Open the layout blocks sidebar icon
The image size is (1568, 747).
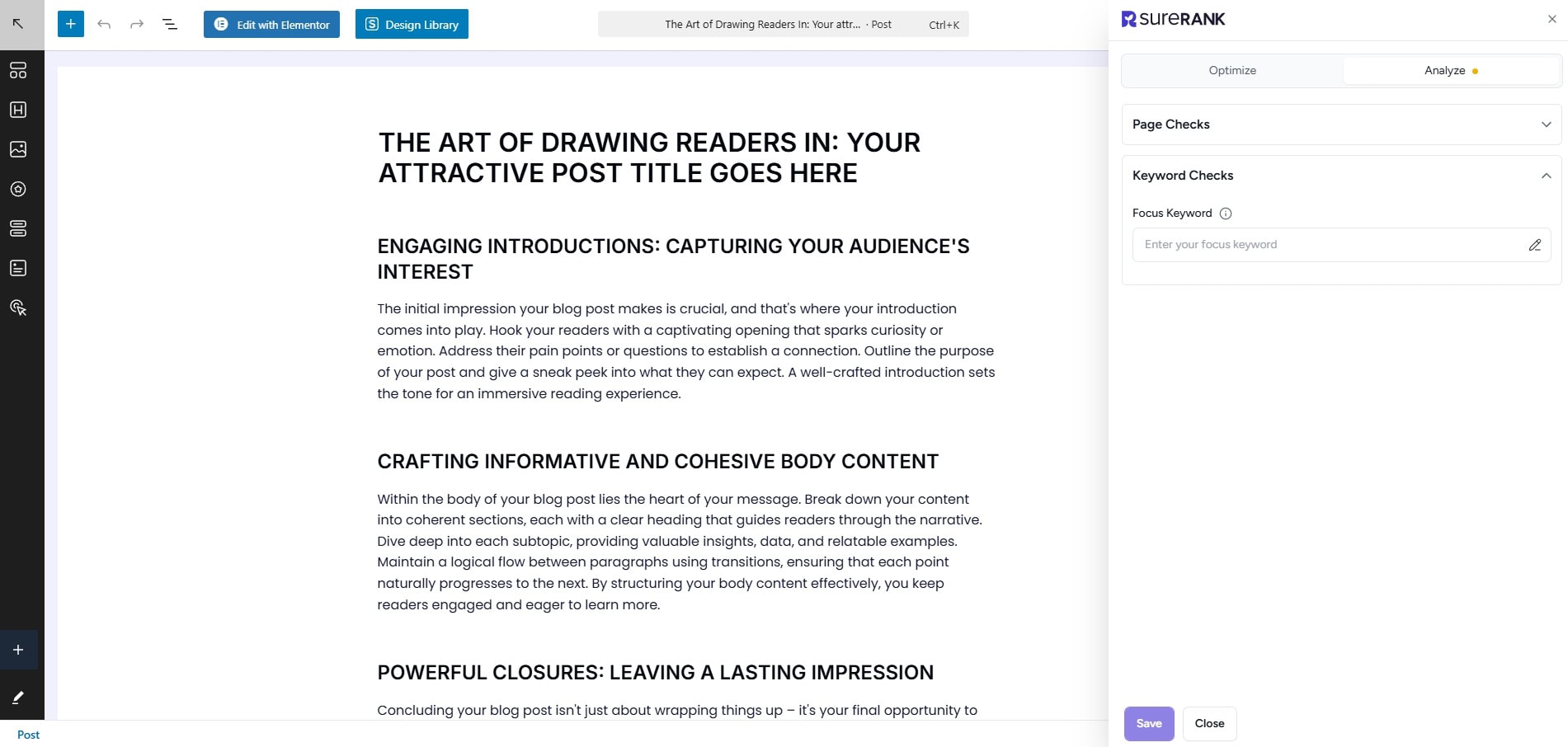click(x=18, y=70)
